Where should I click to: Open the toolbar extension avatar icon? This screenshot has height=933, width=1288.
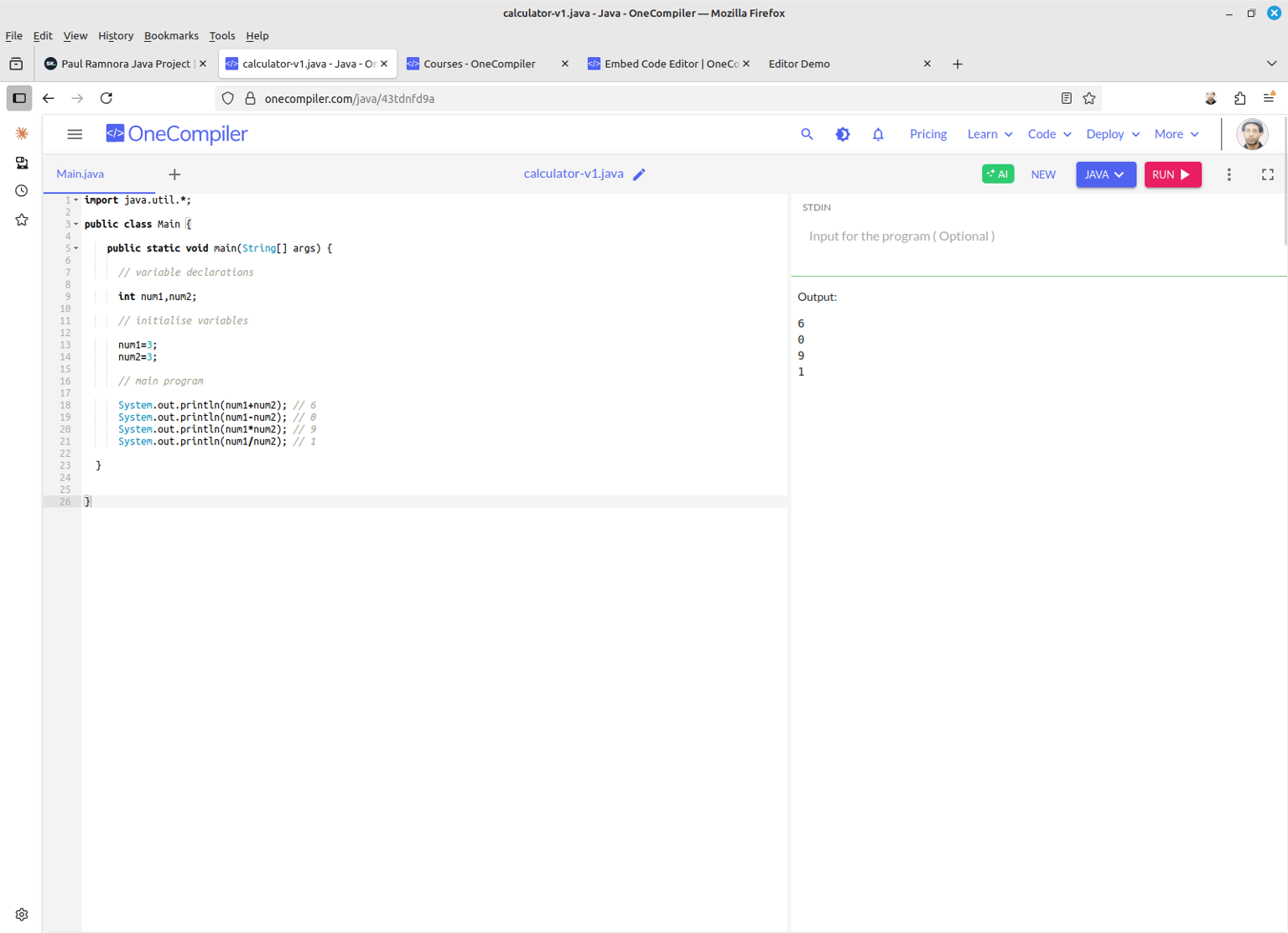1211,98
